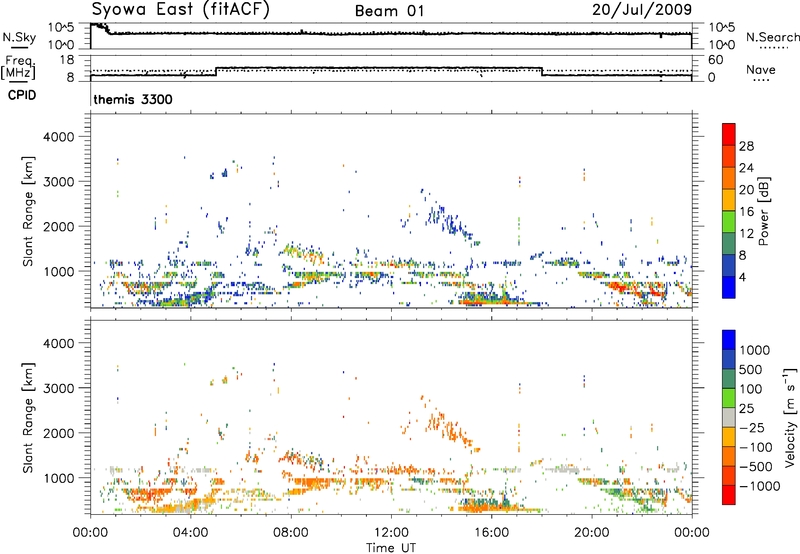Viewport: 800px width, 554px height.
Task: Click the '16:00' time axis label
Action: coord(491,533)
